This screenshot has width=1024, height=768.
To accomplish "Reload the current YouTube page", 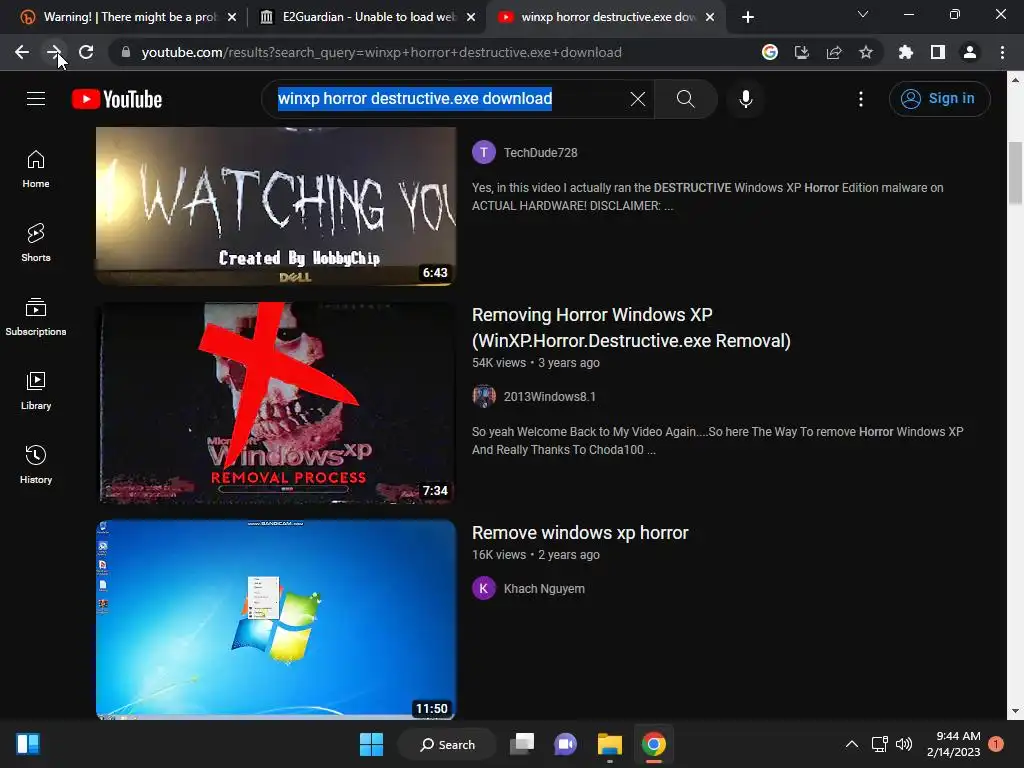I will [86, 52].
